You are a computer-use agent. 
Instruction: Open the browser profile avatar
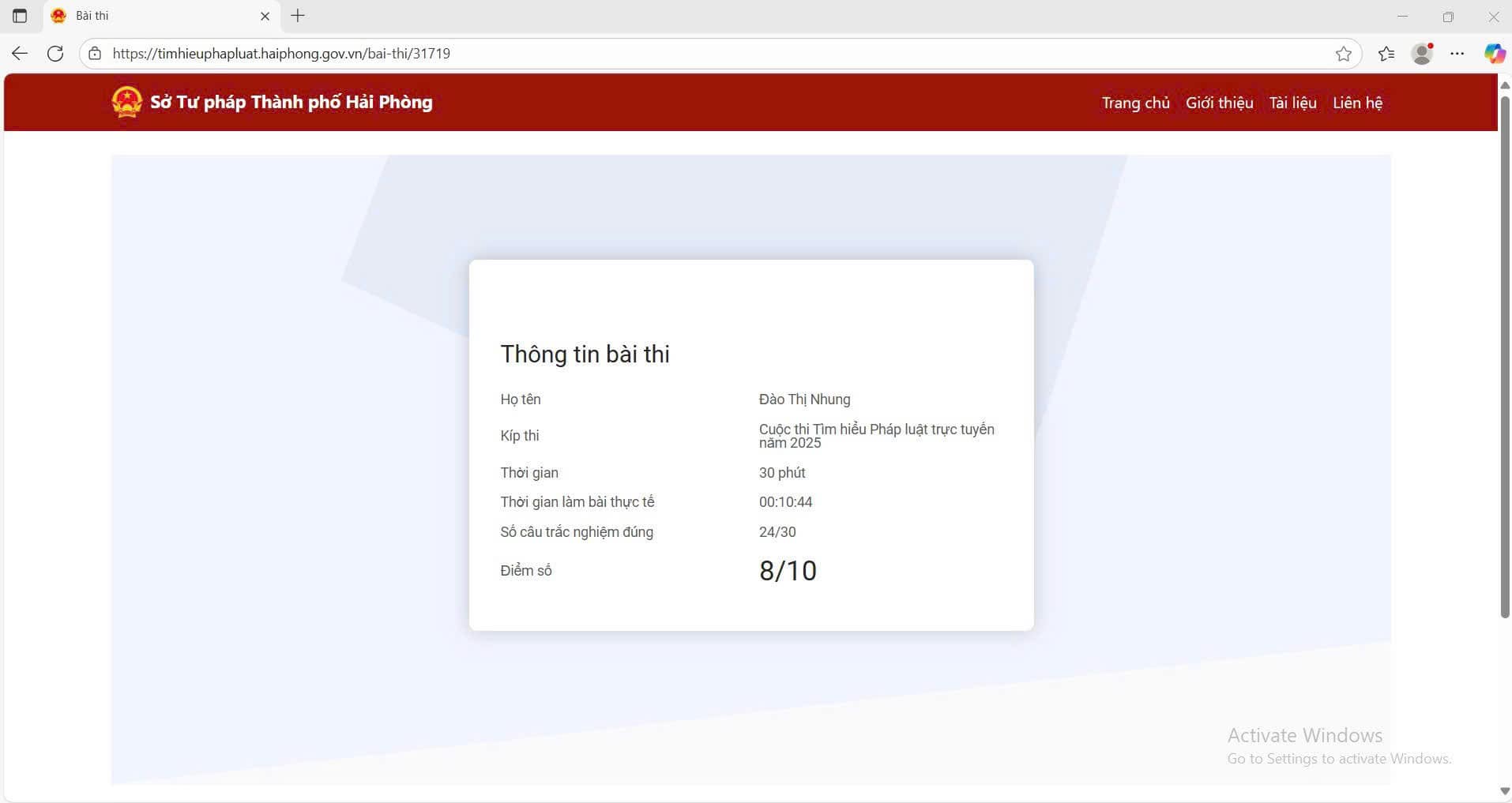tap(1422, 54)
